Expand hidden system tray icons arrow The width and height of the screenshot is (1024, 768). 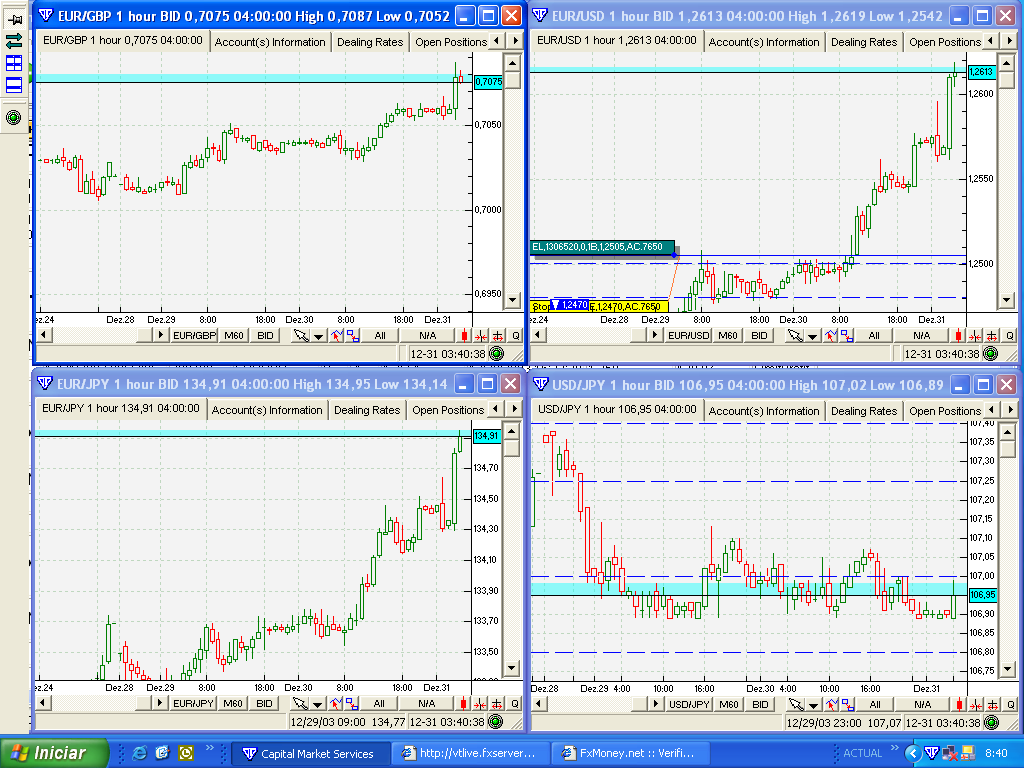(x=912, y=754)
